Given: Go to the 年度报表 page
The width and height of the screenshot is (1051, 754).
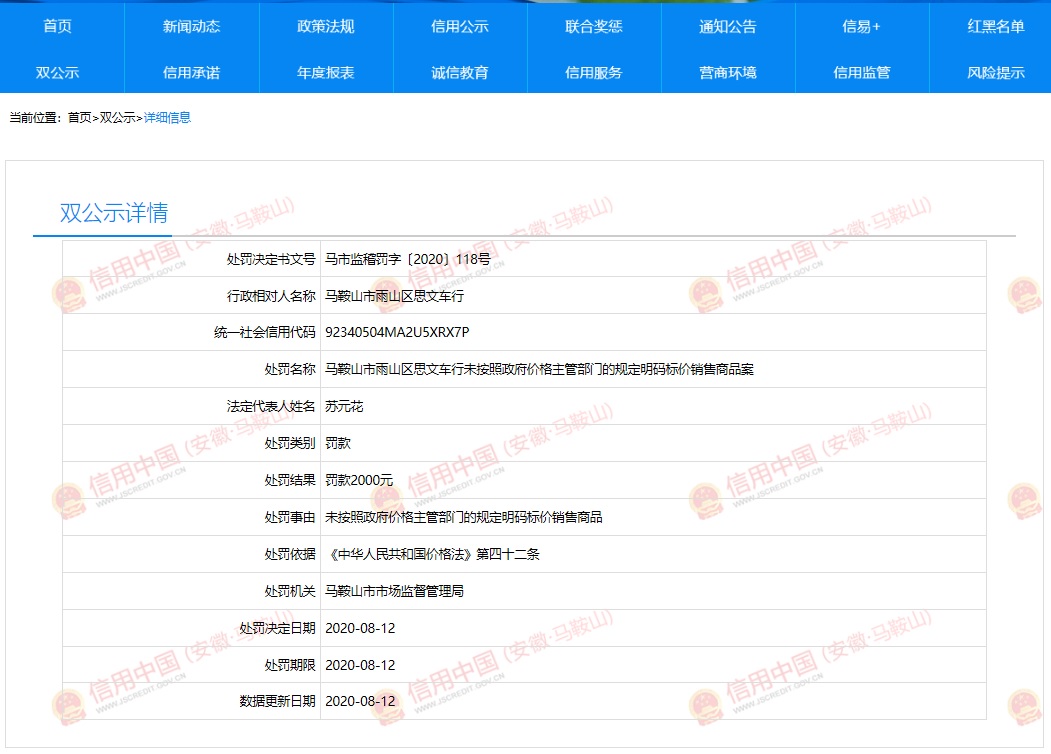Looking at the screenshot, I should coord(325,73).
